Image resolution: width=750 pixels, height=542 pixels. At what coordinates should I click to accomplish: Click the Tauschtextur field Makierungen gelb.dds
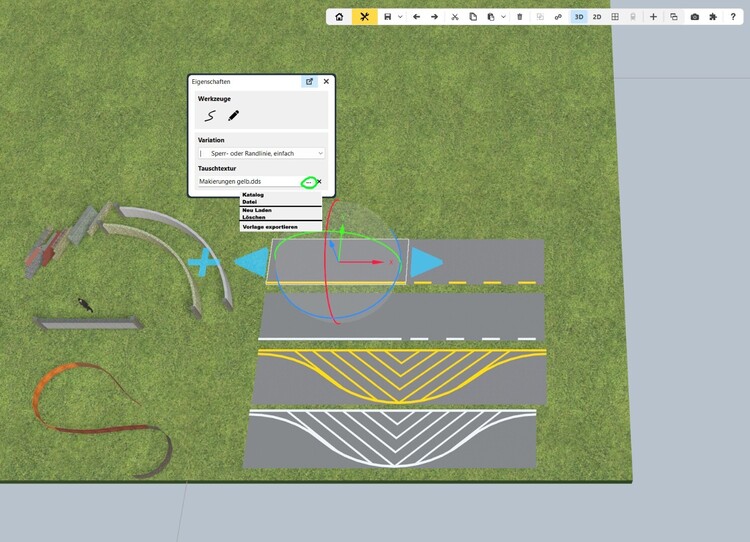(x=249, y=182)
